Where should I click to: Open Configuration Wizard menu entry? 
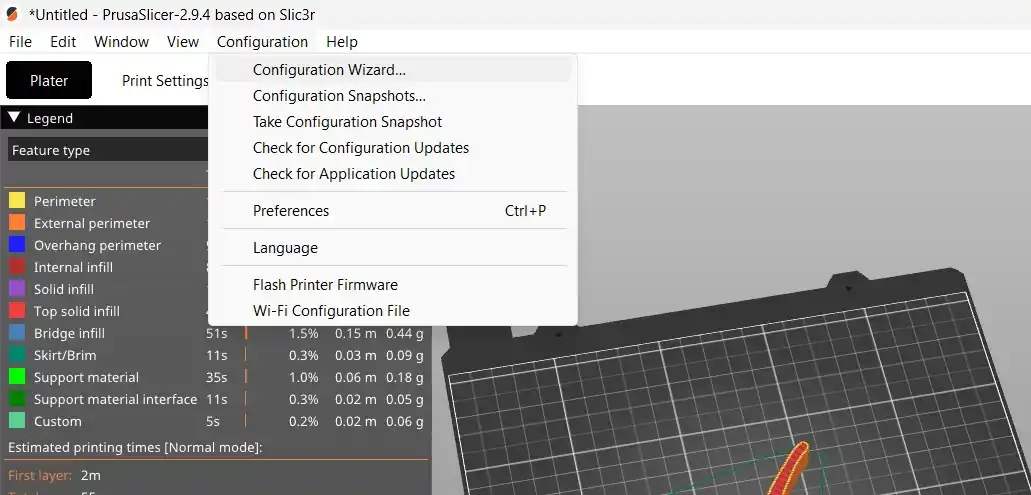[329, 70]
